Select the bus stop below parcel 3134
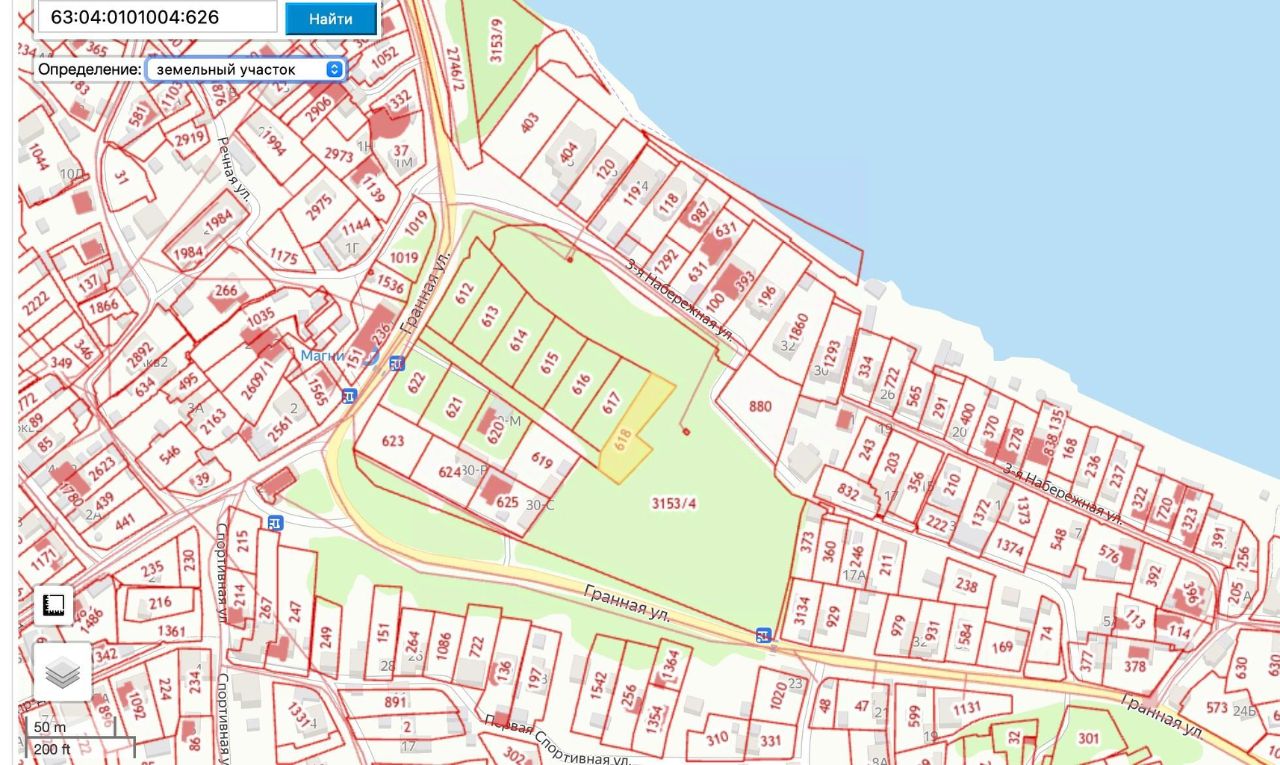 click(x=764, y=635)
